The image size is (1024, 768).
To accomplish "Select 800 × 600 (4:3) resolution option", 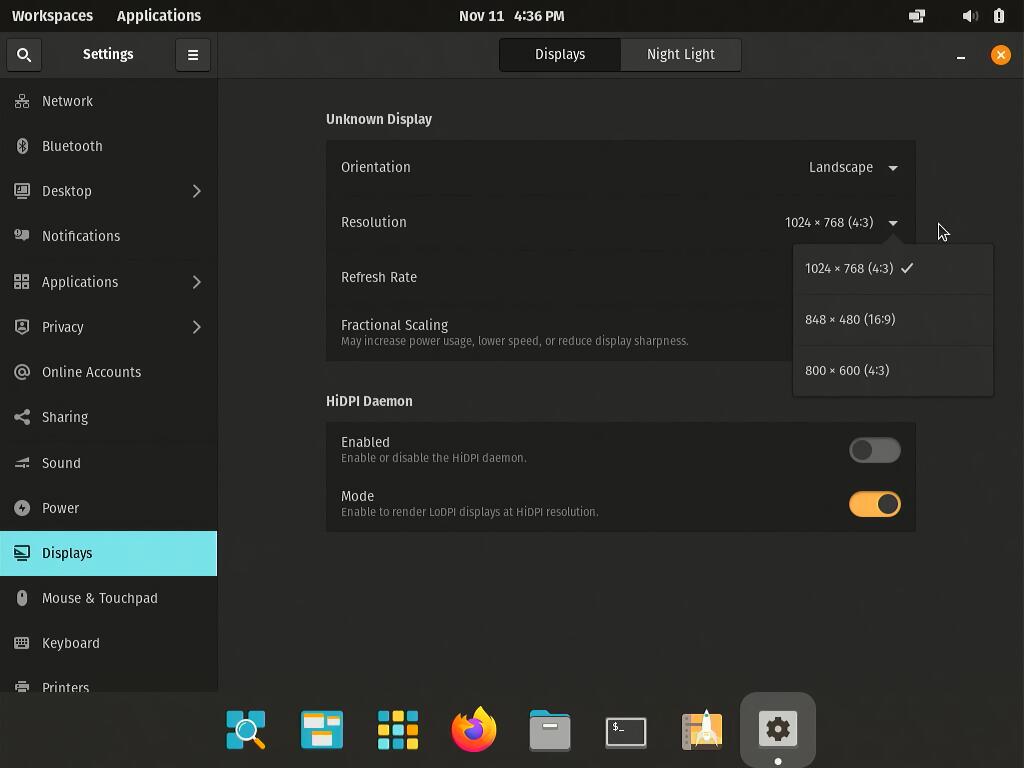I will pyautogui.click(x=893, y=370).
